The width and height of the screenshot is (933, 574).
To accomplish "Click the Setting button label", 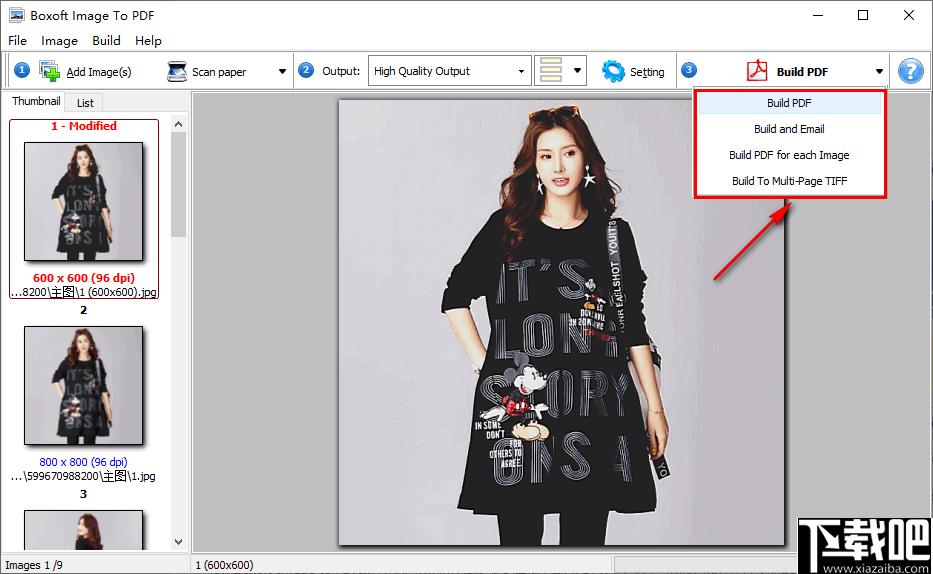I will [x=647, y=72].
